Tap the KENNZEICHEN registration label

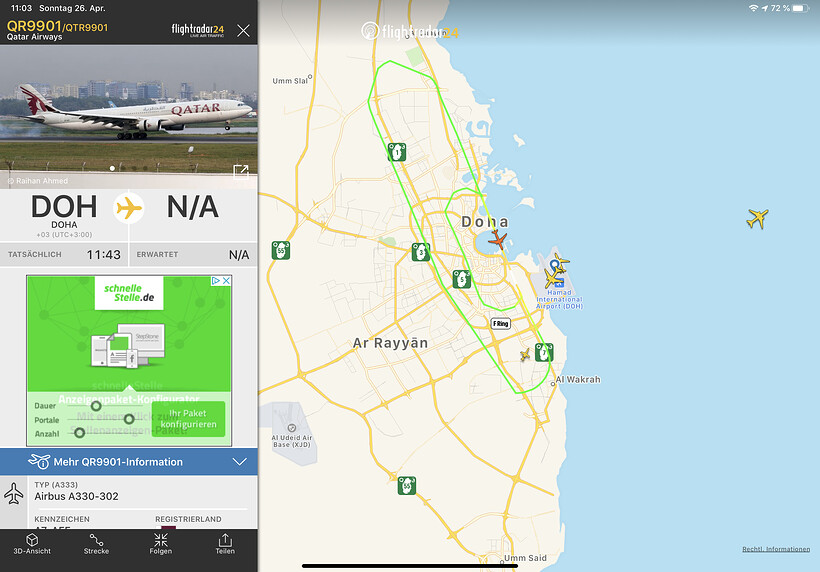62,519
